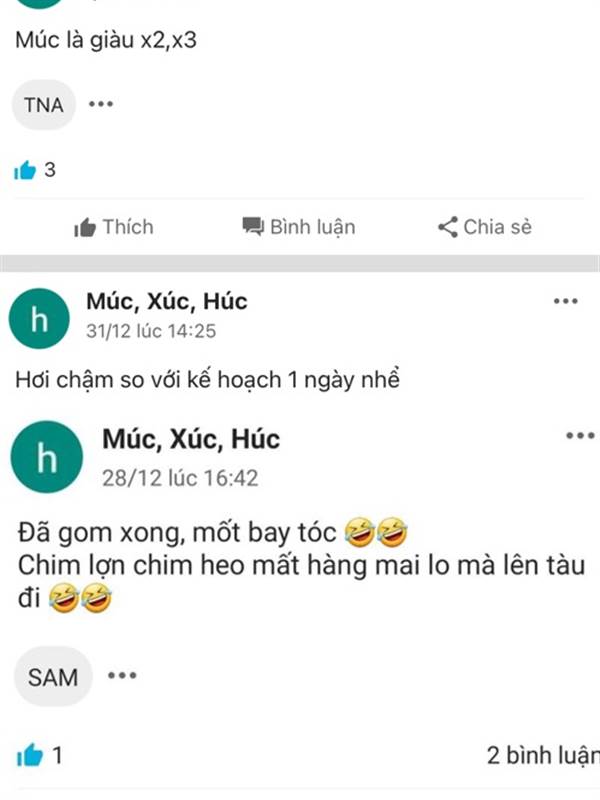Open options dots beside TNA tag

[x=101, y=104]
